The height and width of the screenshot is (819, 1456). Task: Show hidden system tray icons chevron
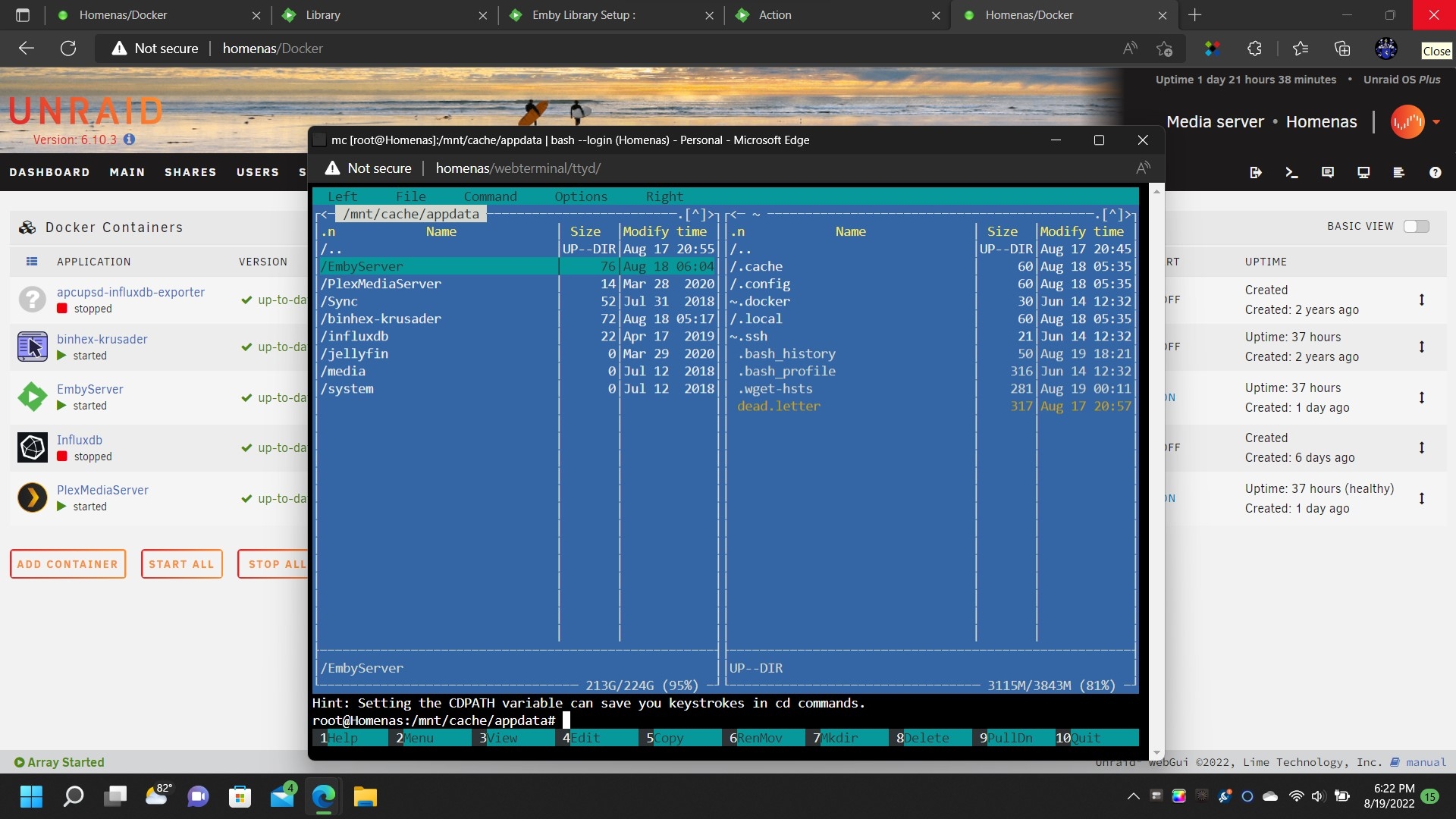[x=1133, y=796]
